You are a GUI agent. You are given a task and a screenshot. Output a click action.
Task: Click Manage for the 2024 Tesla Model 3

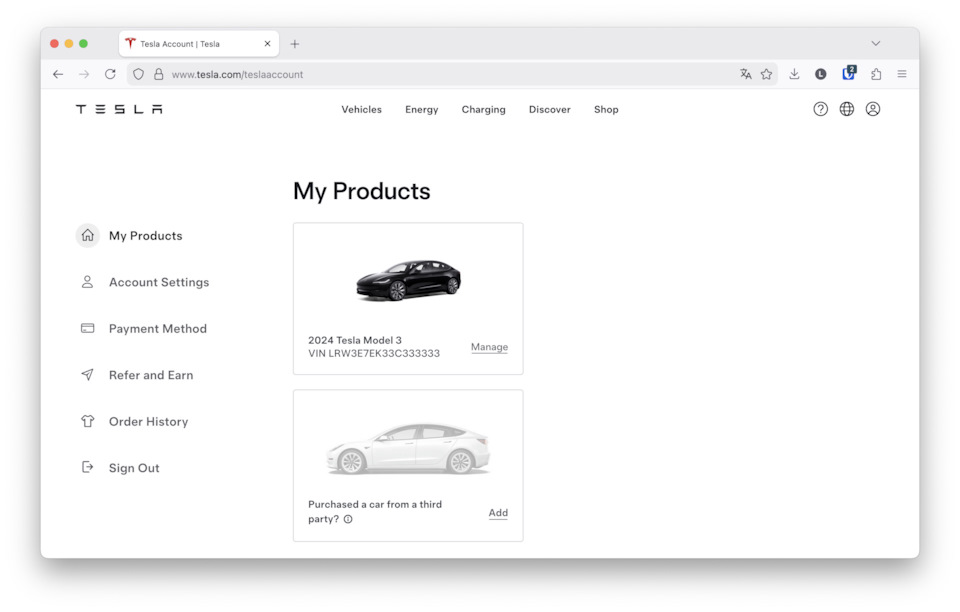point(489,347)
